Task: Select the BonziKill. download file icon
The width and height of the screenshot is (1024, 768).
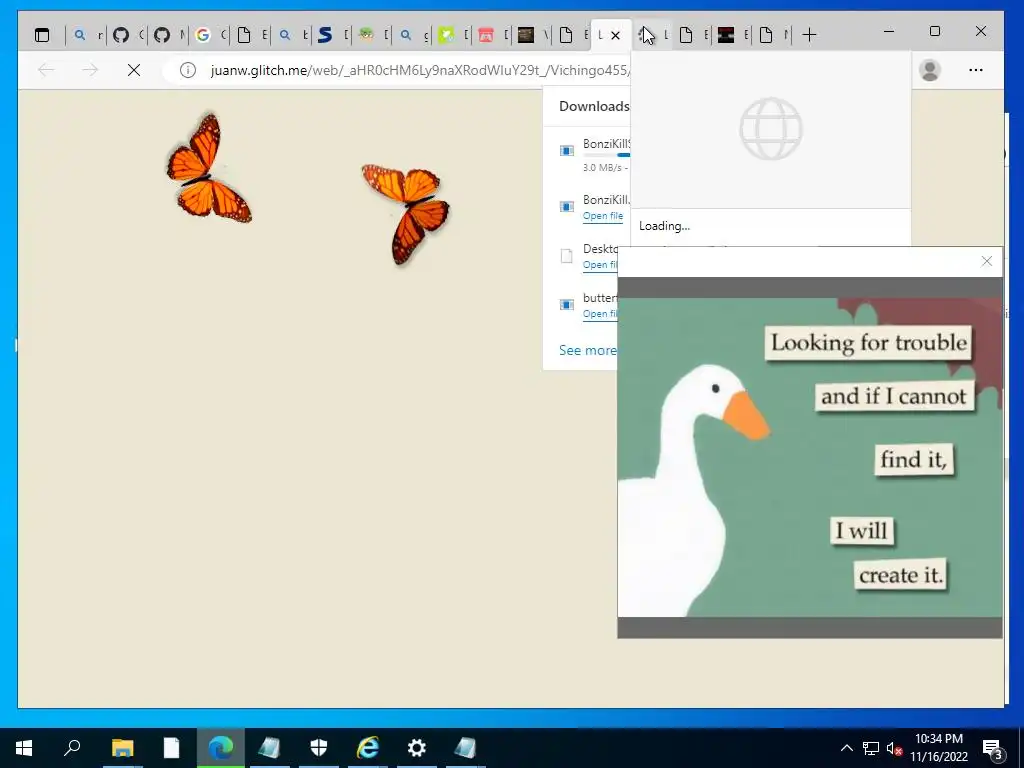Action: [x=567, y=207]
